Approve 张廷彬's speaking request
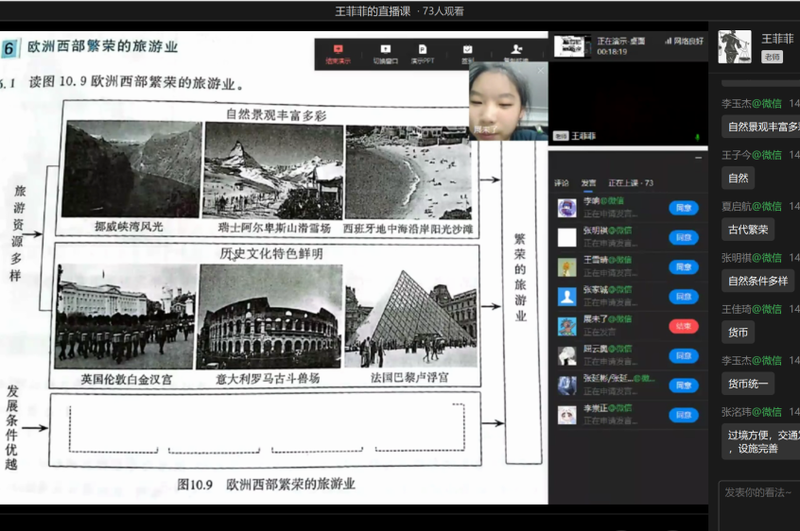Viewport: 800px width, 531px height. click(x=683, y=385)
